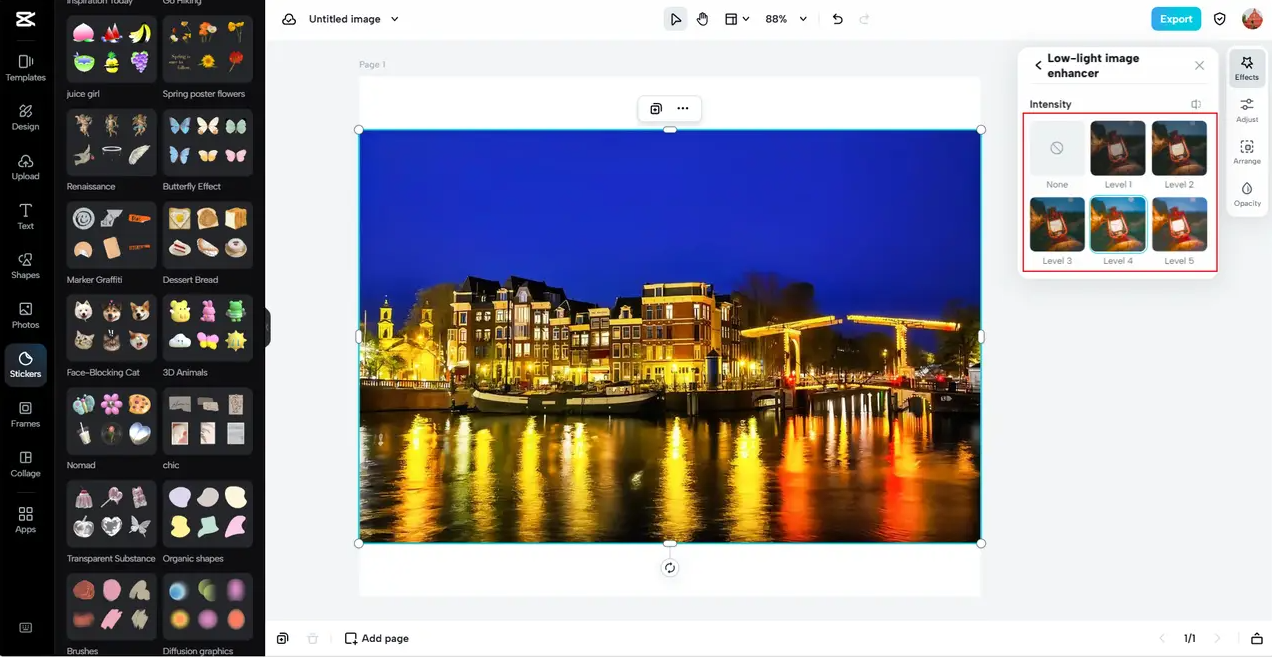Select the Amsterdam night canal image
The width and height of the screenshot is (1272, 657).
[x=670, y=336]
